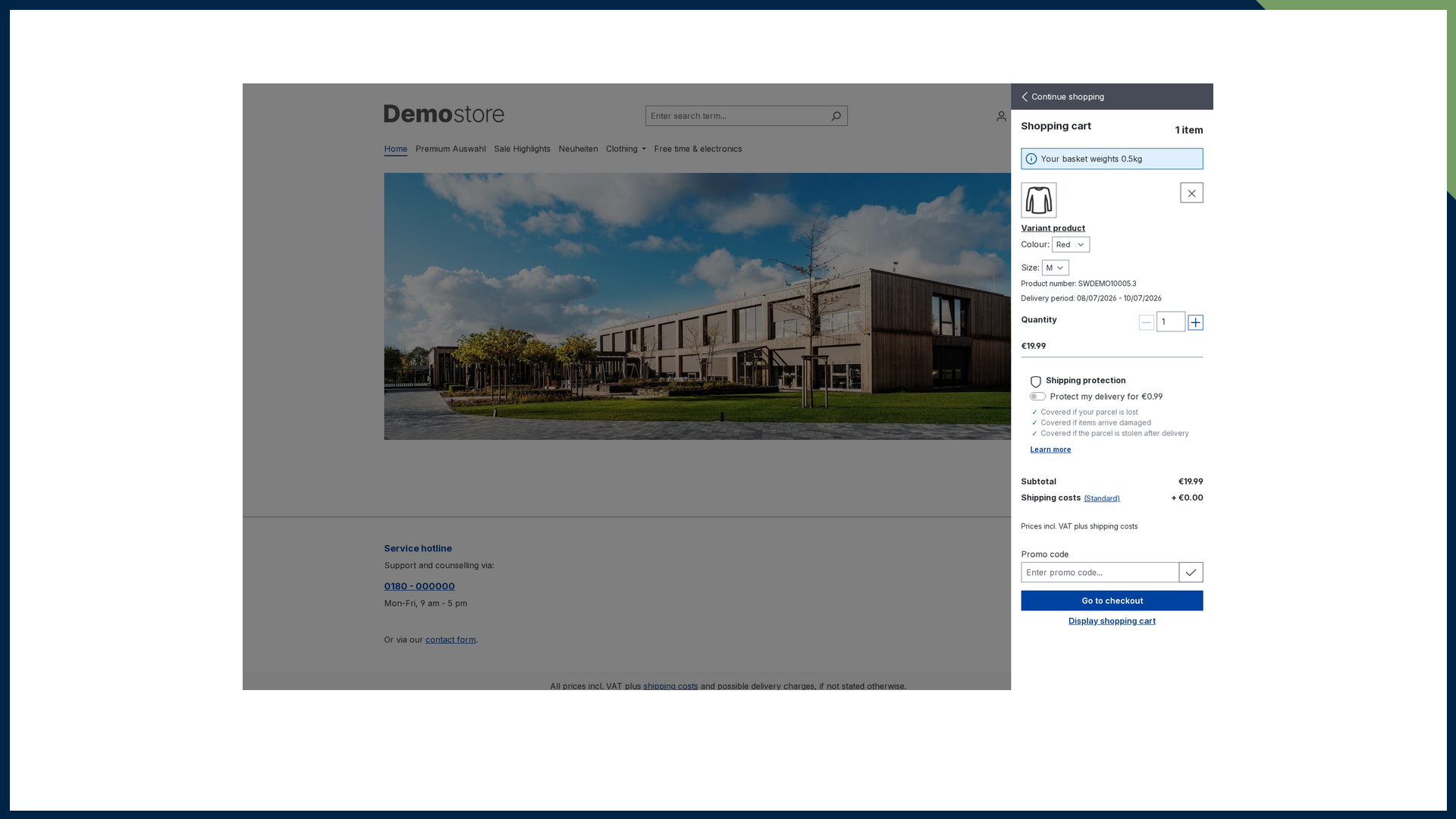Image resolution: width=1456 pixels, height=819 pixels.
Task: Open the user account icon
Action: pyautogui.click(x=1001, y=116)
